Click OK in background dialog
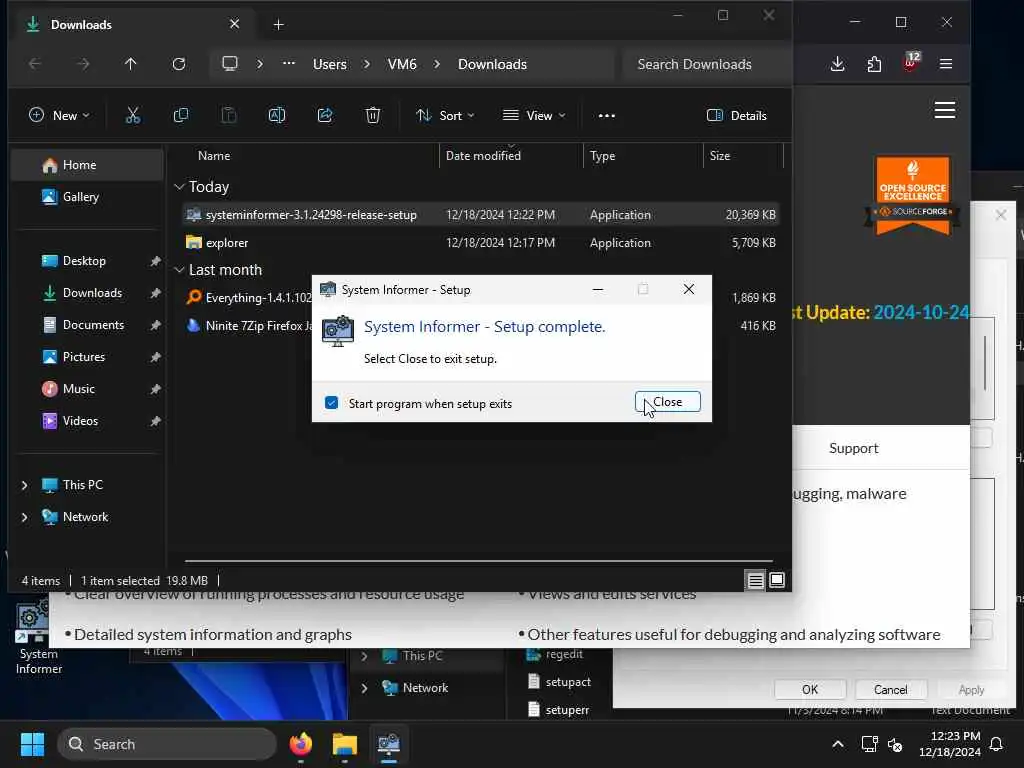Viewport: 1024px width, 768px height. 810,690
